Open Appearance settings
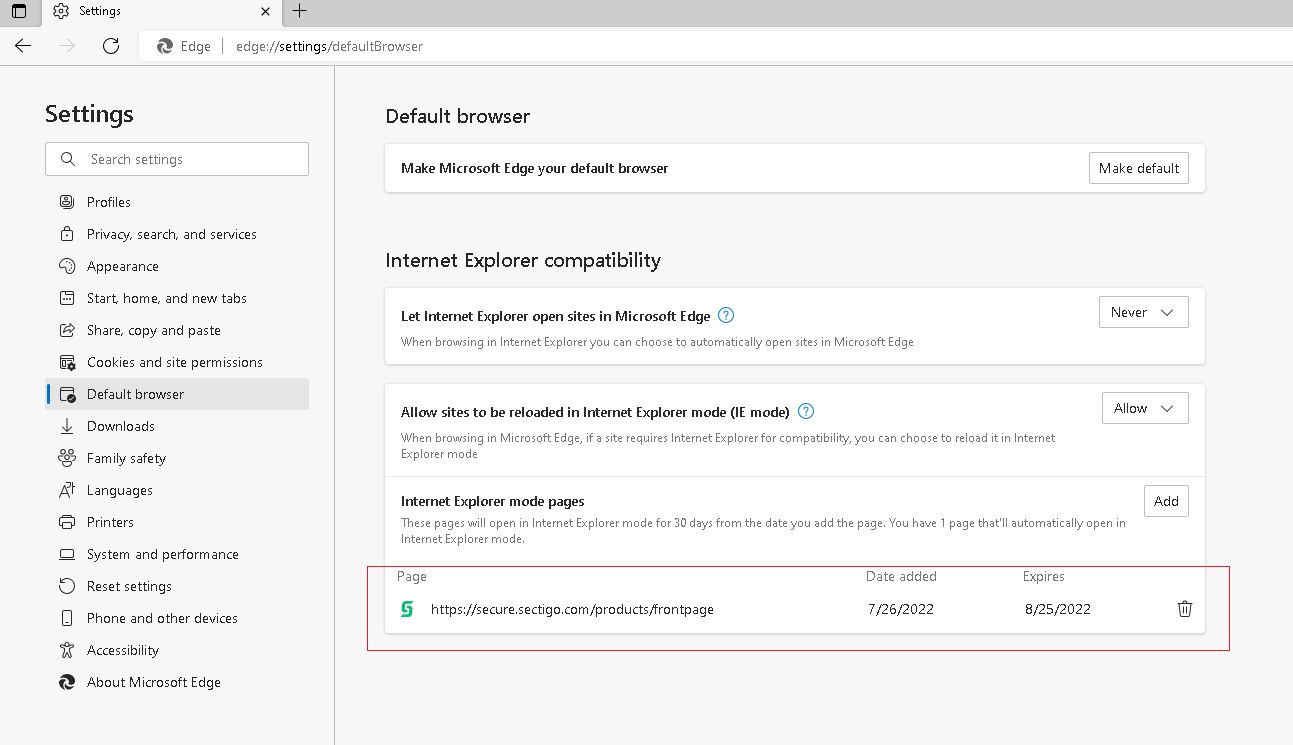 pos(177,266)
